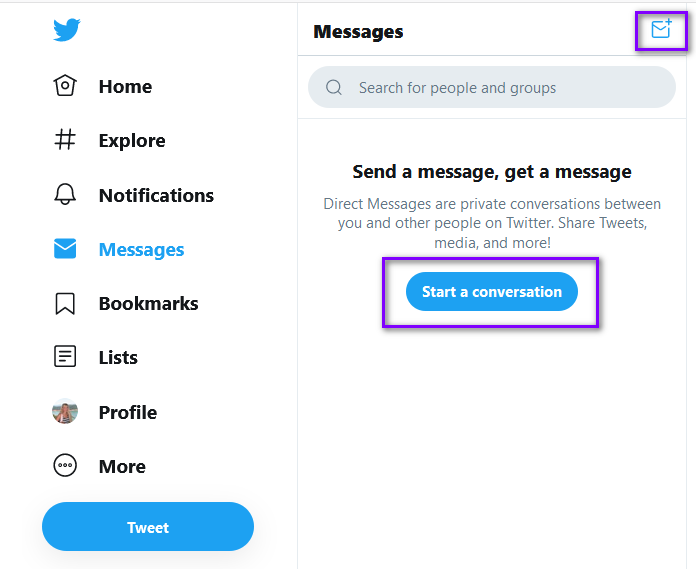This screenshot has height=569, width=696.
Task: Expand the More menu label
Action: click(x=122, y=466)
